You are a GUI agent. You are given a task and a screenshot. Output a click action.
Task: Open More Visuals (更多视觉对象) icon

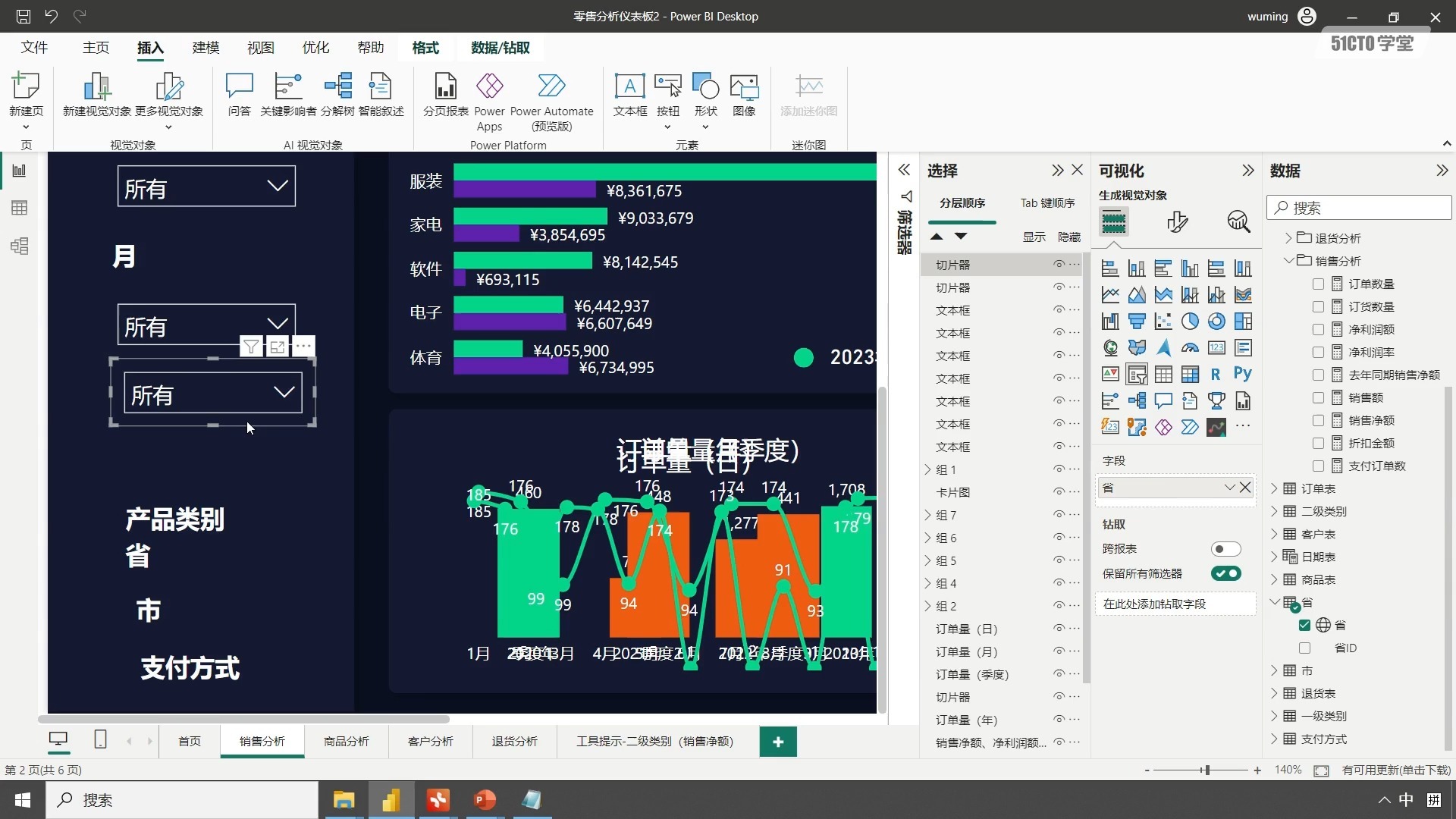(x=169, y=86)
